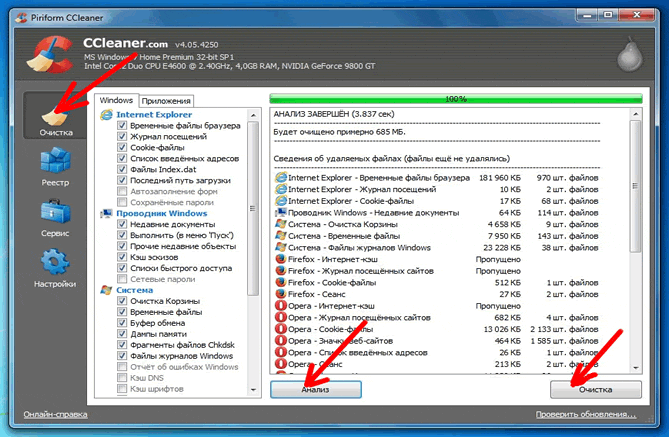This screenshot has height=437, width=669.
Task: Click the 100% green progress bar
Action: click(x=456, y=99)
